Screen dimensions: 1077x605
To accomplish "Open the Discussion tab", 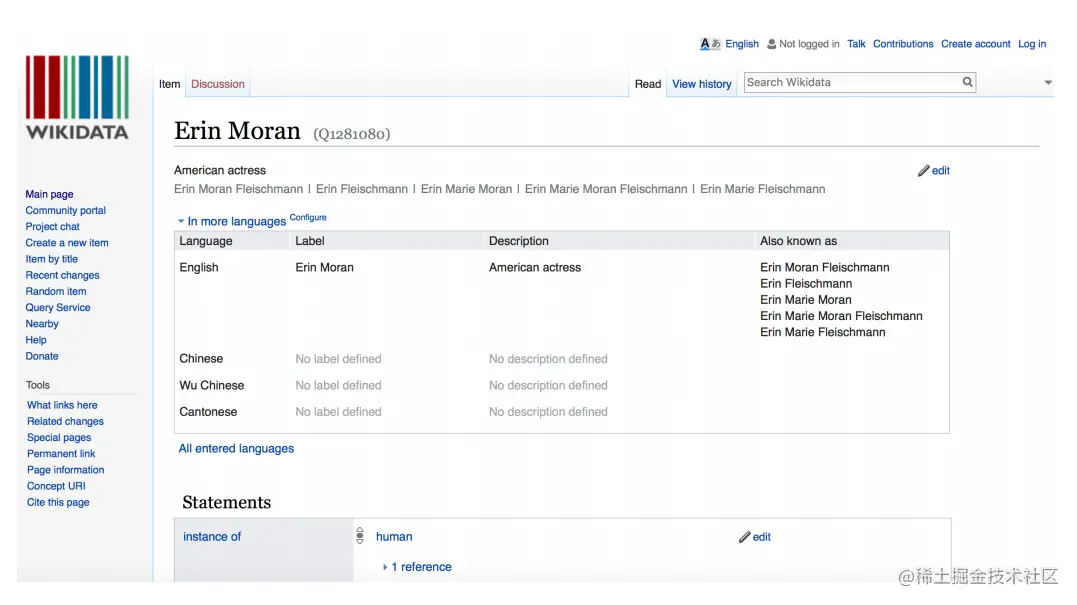I will pyautogui.click(x=218, y=84).
